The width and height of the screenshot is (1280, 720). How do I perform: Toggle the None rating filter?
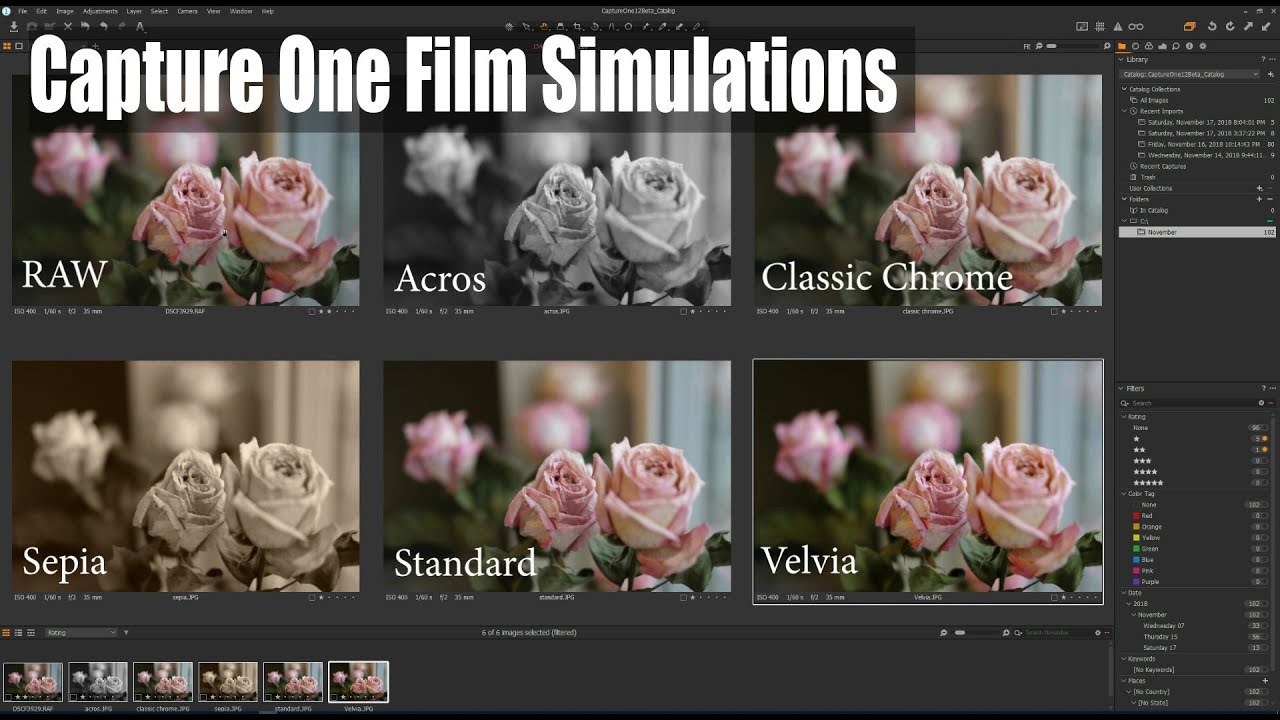tap(1264, 428)
